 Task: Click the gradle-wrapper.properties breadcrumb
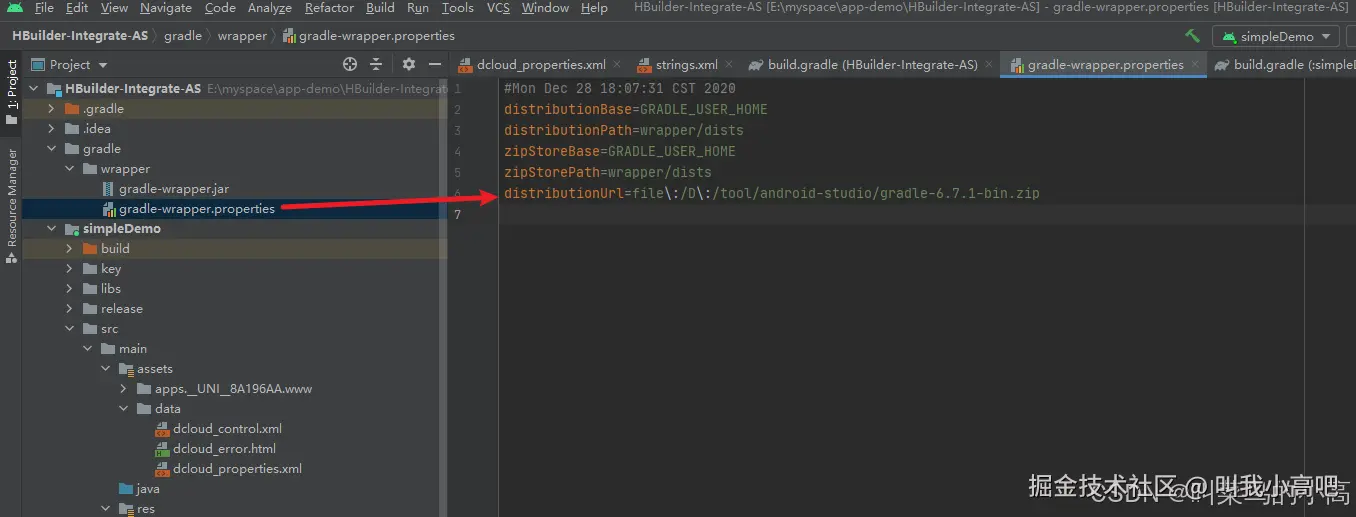[368, 36]
